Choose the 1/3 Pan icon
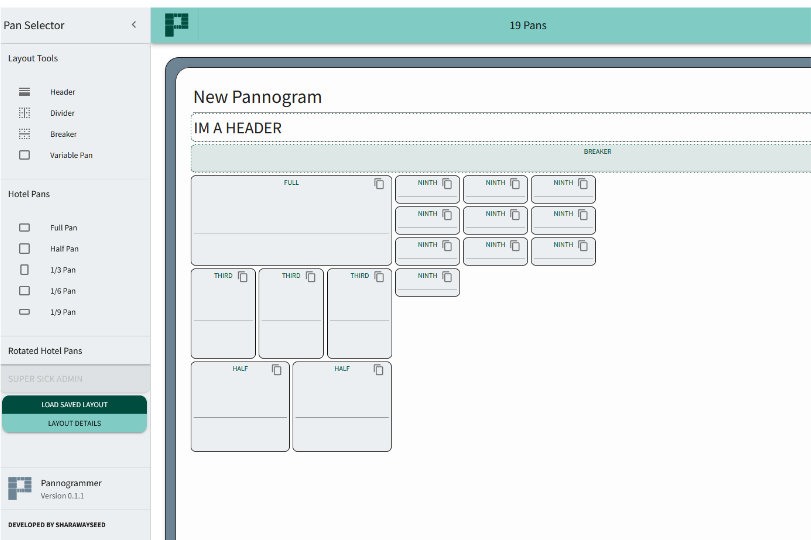Image resolution: width=811 pixels, height=540 pixels. (25, 270)
